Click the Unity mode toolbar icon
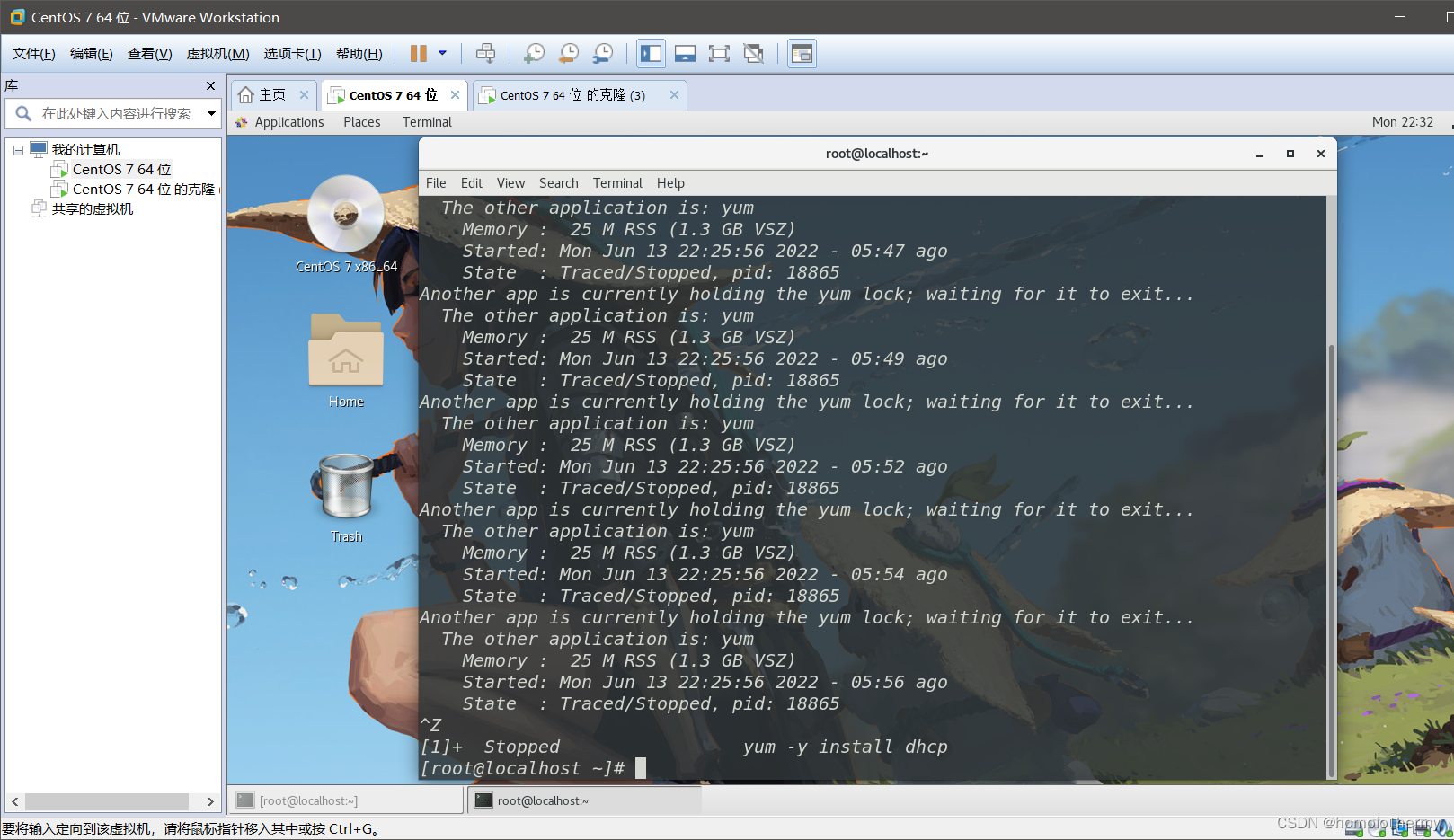The height and width of the screenshot is (840, 1454). click(754, 54)
